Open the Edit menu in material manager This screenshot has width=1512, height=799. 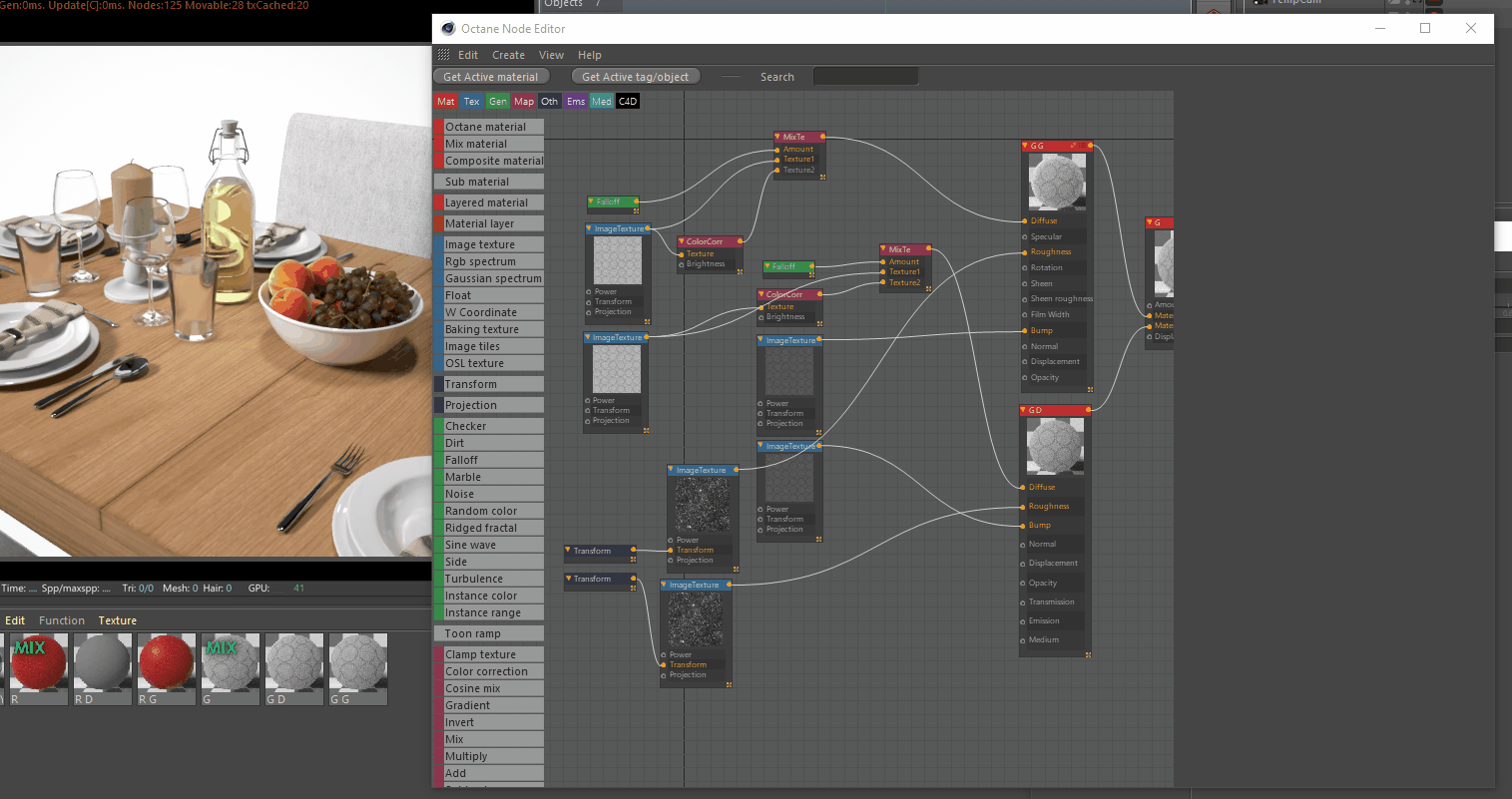pyautogui.click(x=15, y=620)
